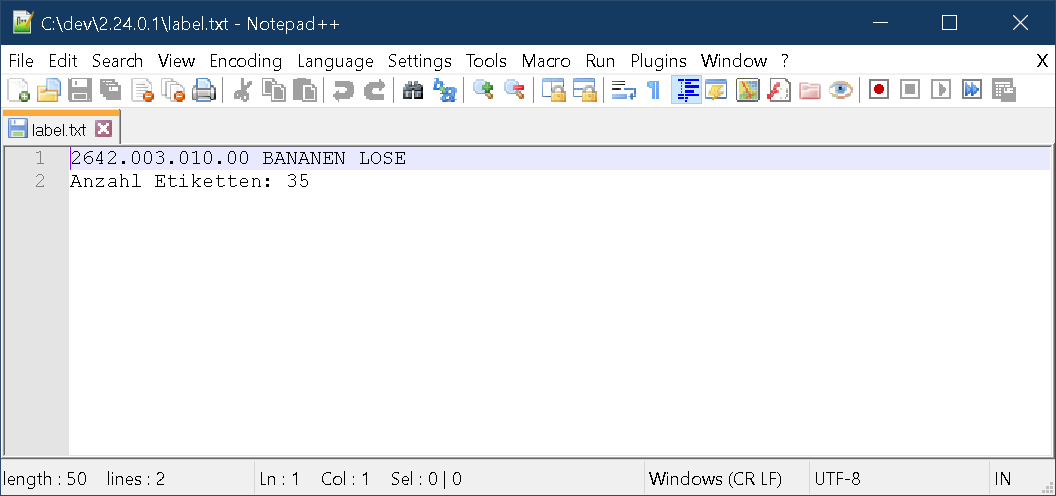Image resolution: width=1056 pixels, height=496 pixels.
Task: Run macro multiple times with the fast-forward icon
Action: 972,91
